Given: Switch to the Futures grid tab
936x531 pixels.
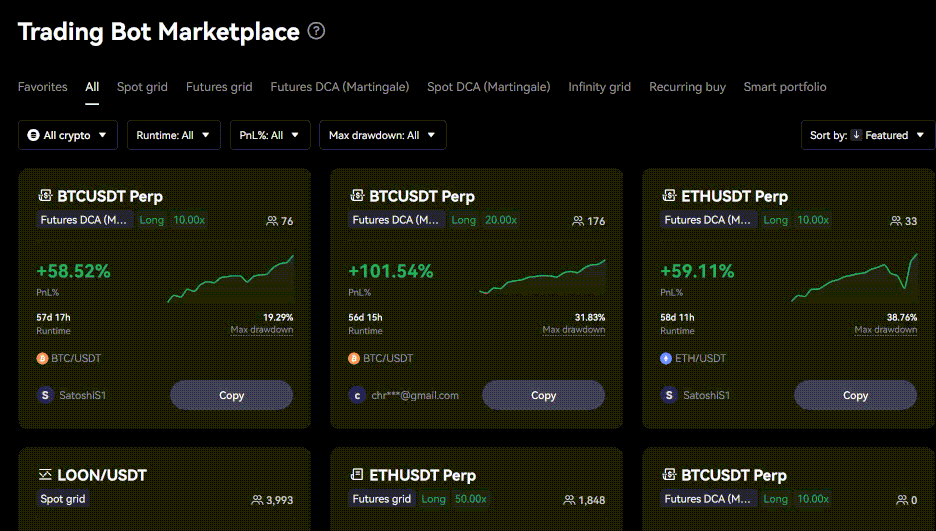Looking at the screenshot, I should click(219, 87).
